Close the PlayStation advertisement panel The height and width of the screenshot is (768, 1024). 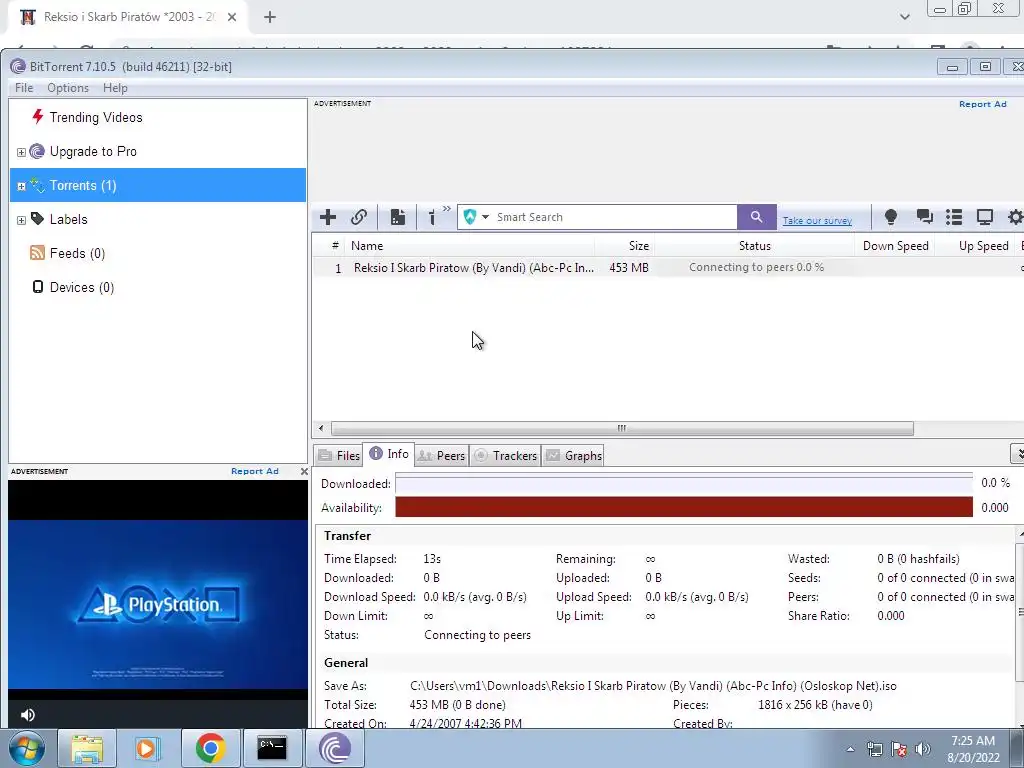point(304,471)
